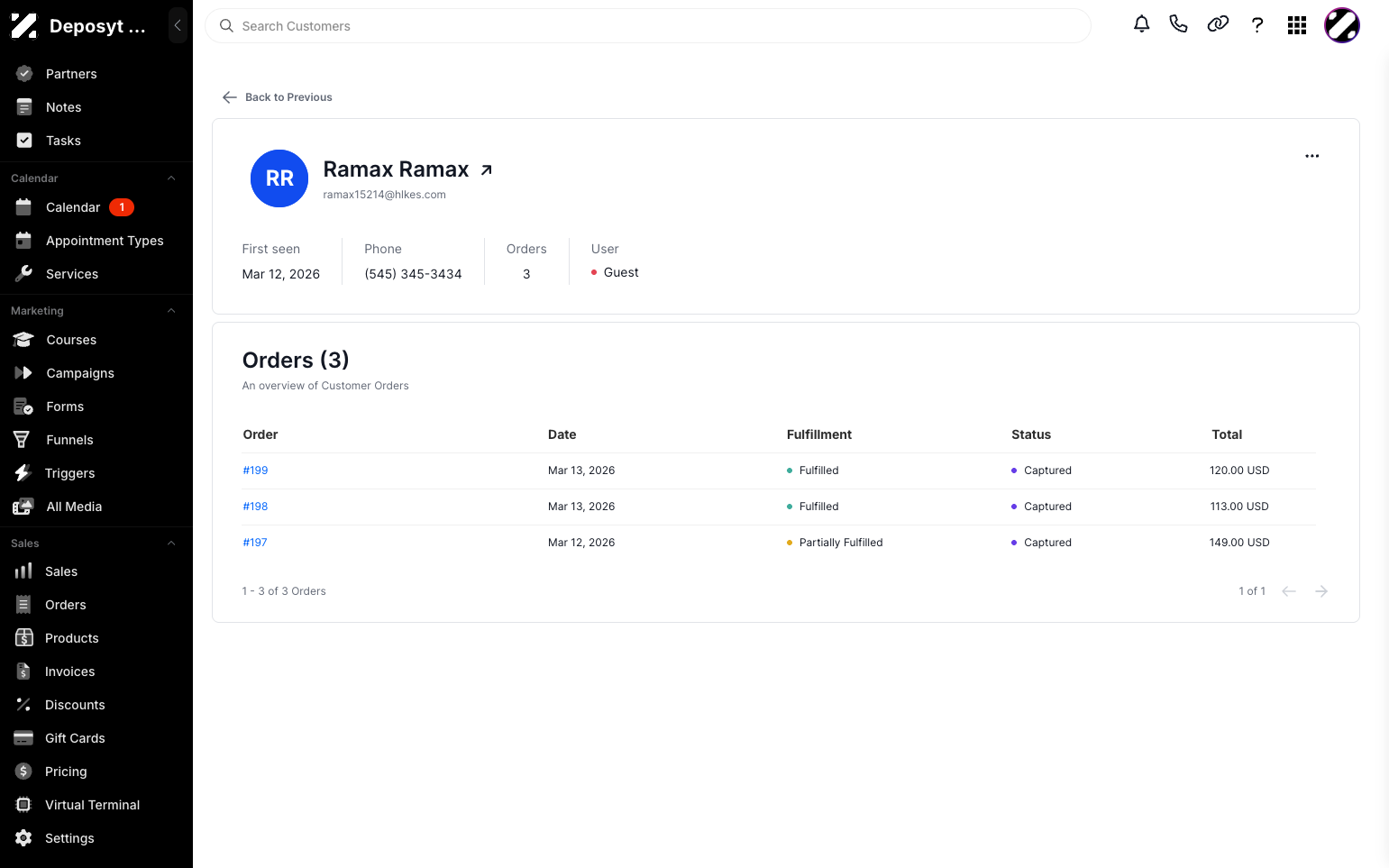Click the Fulfilled status for order #198

(818, 507)
